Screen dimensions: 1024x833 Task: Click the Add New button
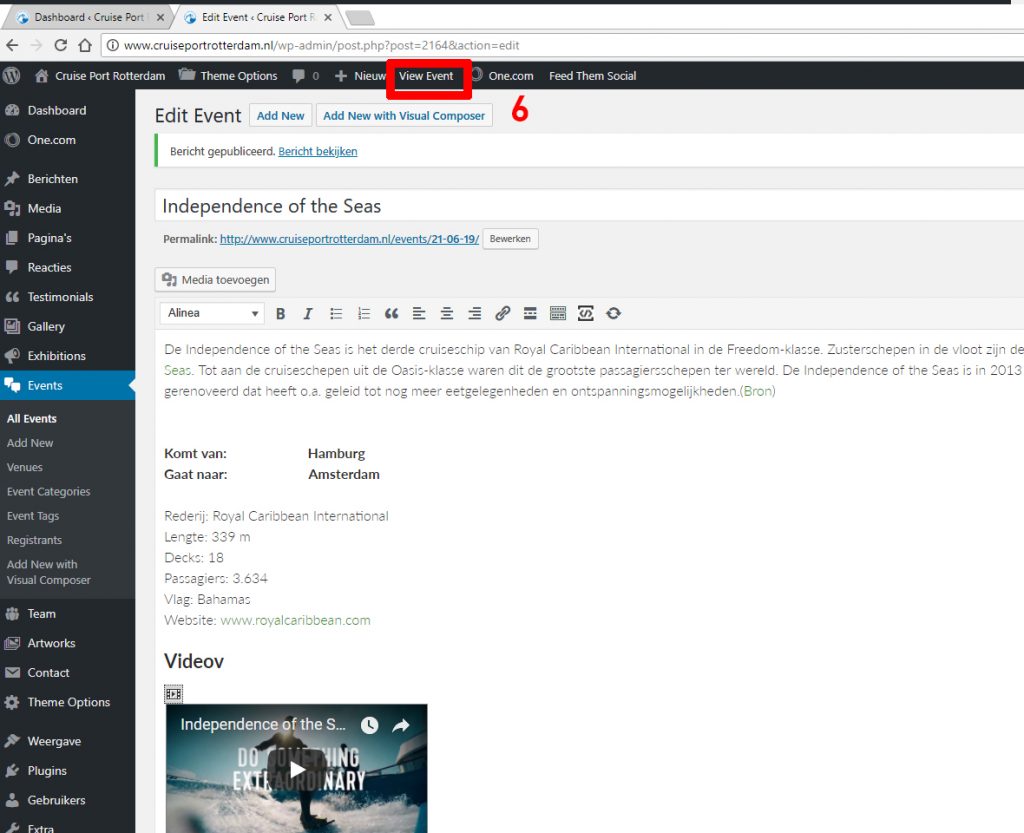[x=280, y=116]
